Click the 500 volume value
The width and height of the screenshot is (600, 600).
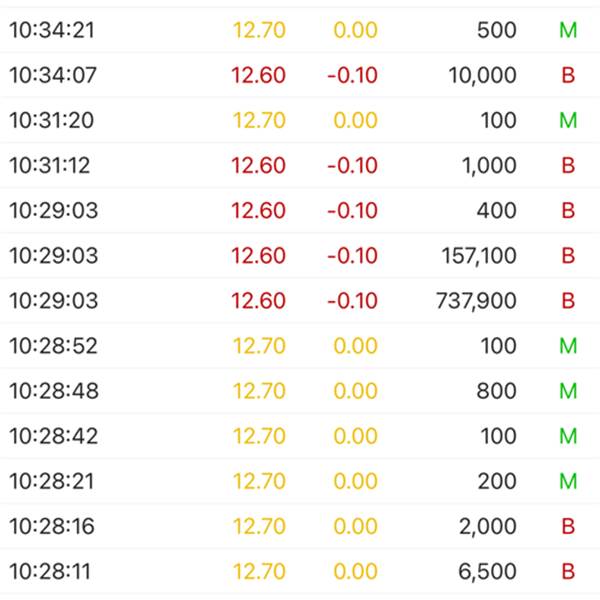click(x=497, y=30)
